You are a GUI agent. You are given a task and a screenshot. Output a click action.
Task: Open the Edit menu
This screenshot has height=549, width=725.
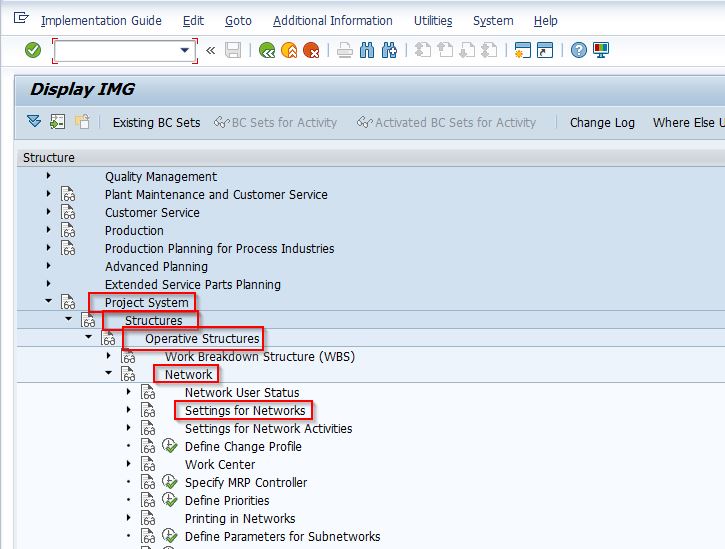(193, 21)
